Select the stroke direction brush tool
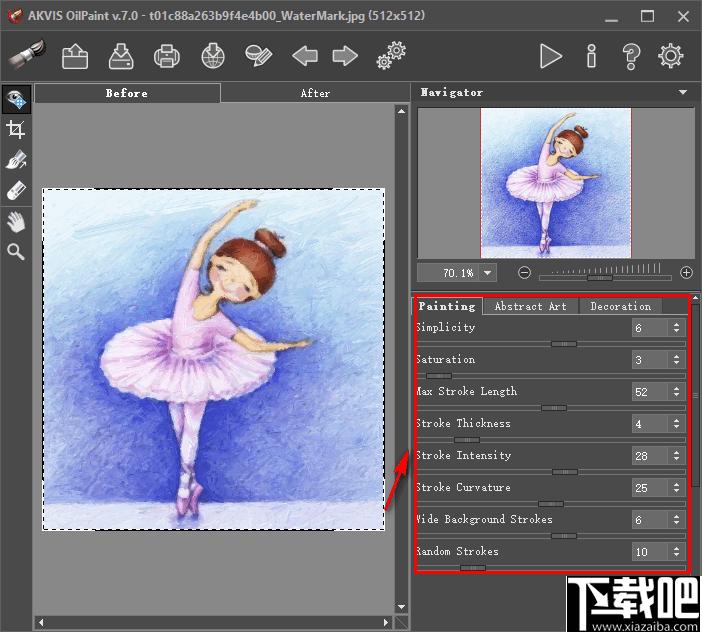The width and height of the screenshot is (702, 632). 16,160
